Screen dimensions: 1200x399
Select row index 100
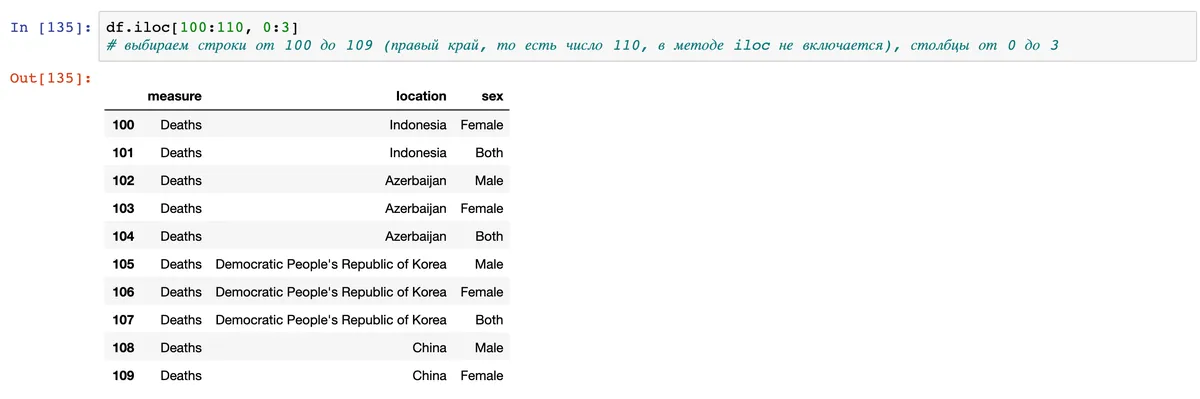(x=123, y=125)
